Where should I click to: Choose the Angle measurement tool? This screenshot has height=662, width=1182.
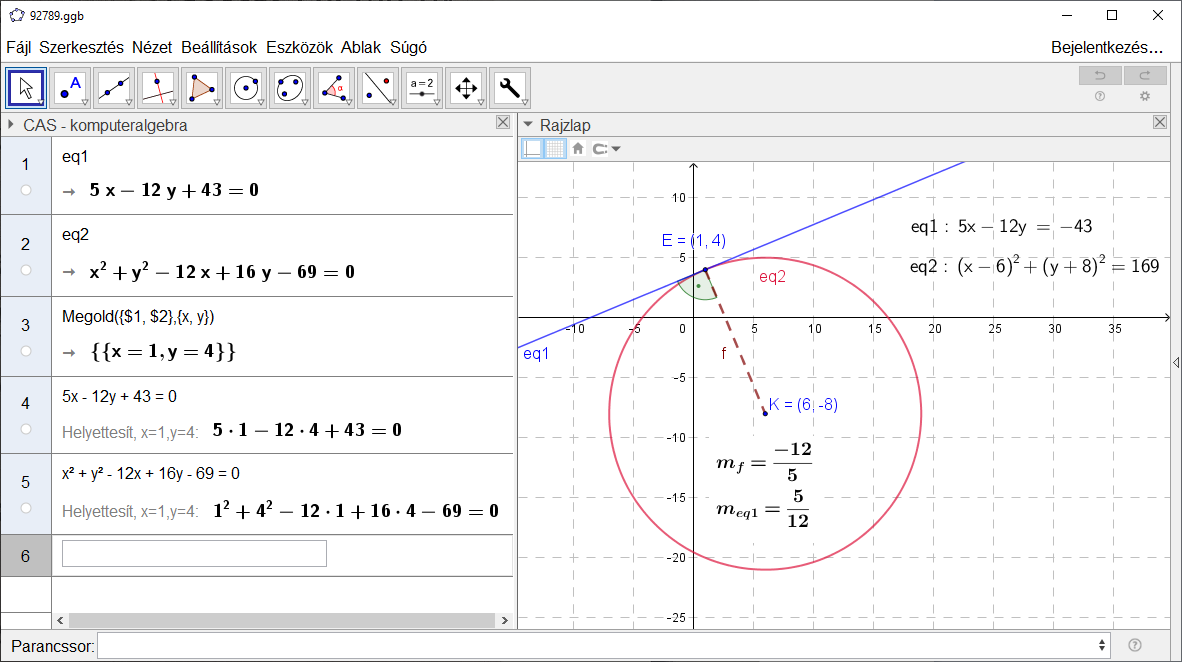coord(334,88)
